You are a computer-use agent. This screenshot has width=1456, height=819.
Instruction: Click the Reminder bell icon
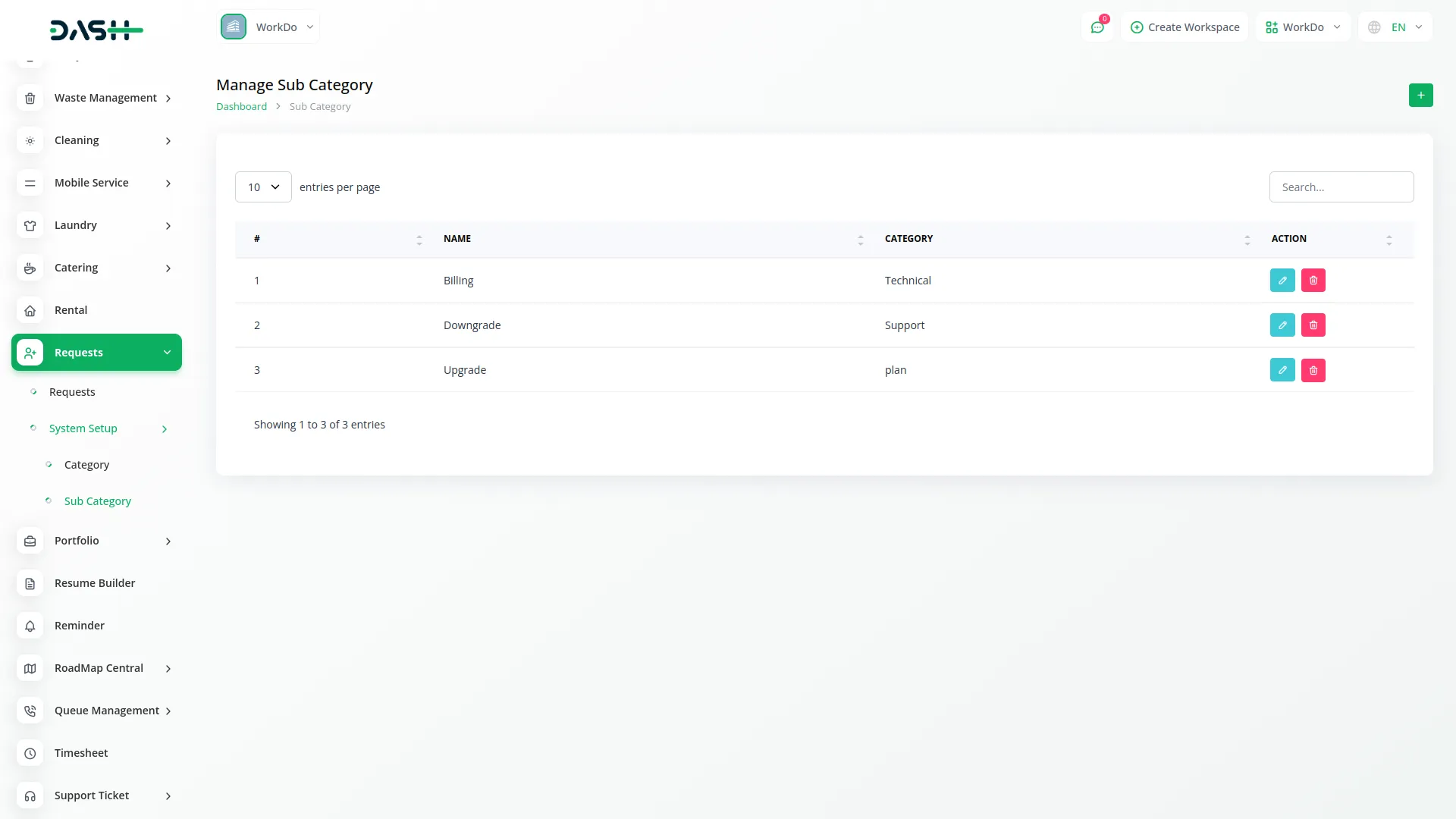[30, 626]
